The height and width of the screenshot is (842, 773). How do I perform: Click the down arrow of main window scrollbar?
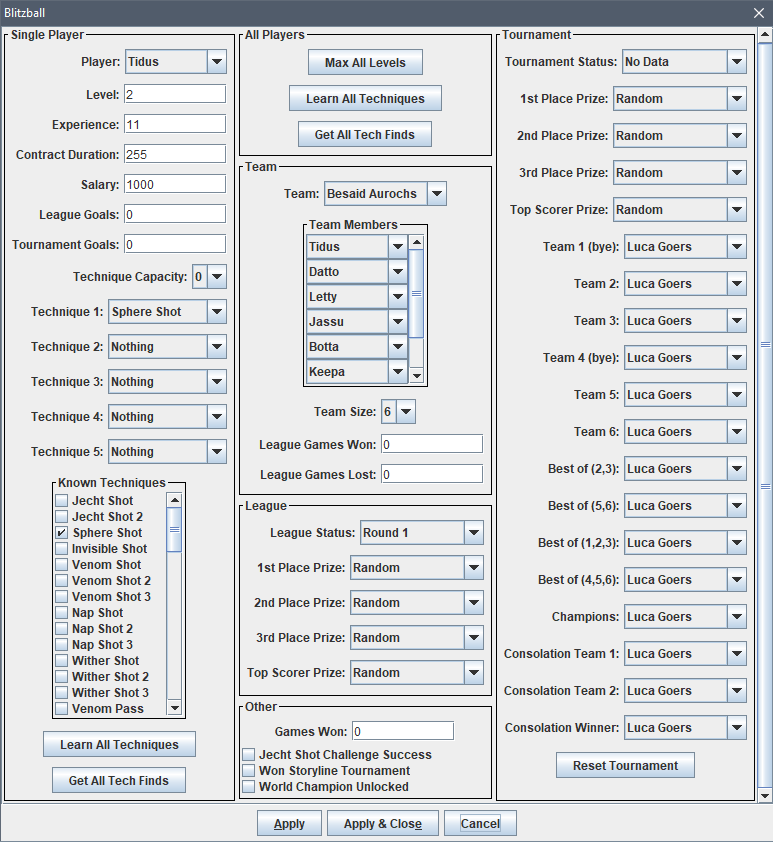764,796
